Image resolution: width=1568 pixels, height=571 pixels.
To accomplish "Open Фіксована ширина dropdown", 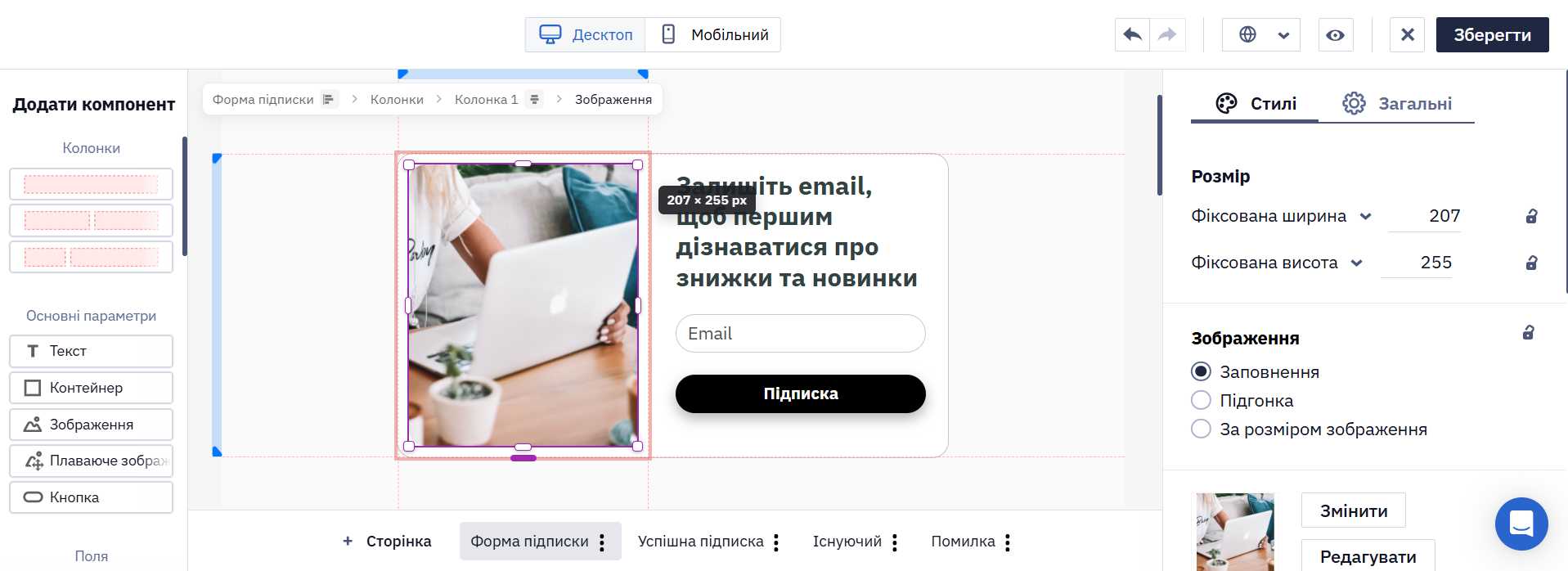I will pos(1281,216).
